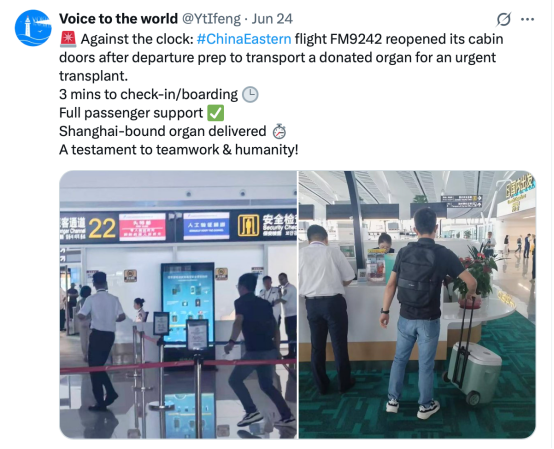Click the clock emoji after check-in/boarding
The image size is (554, 449).
[x=250, y=95]
